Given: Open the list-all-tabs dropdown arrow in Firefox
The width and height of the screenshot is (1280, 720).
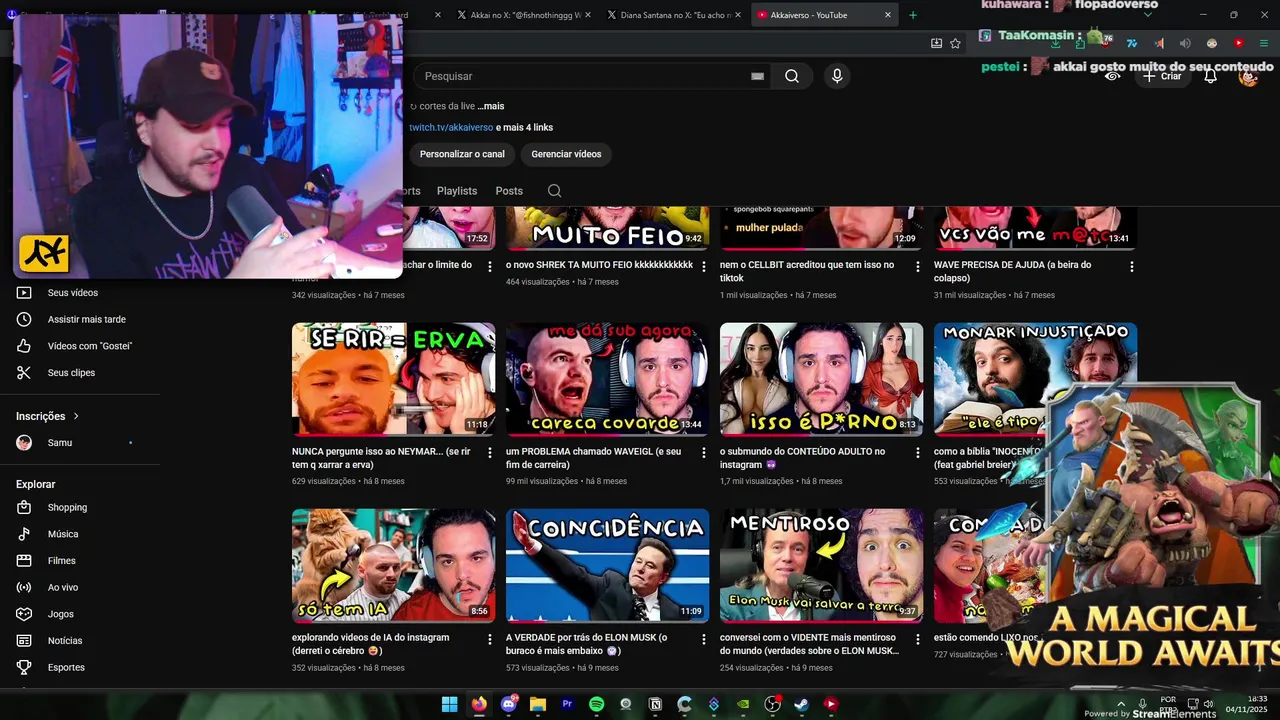Looking at the screenshot, I should click(1147, 15).
